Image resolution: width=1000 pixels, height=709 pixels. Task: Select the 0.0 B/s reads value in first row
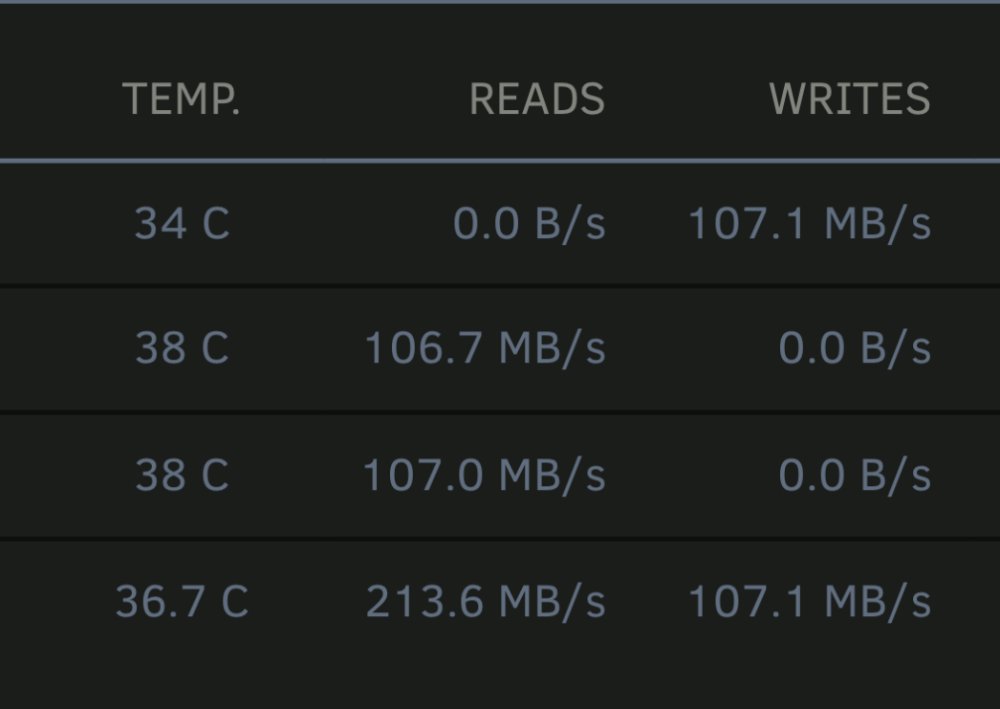[x=529, y=224]
